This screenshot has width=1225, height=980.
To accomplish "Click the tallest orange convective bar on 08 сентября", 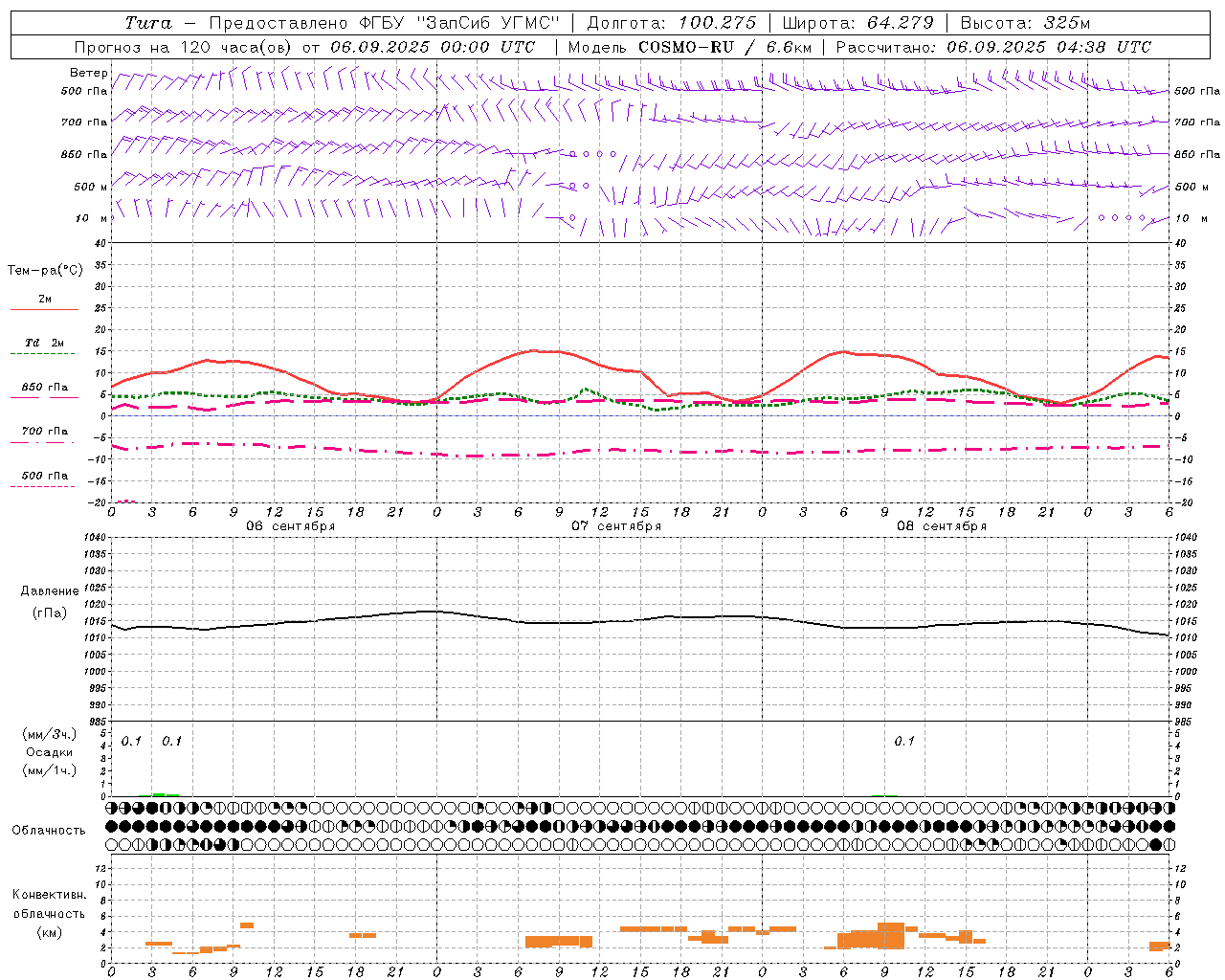I will [891, 935].
